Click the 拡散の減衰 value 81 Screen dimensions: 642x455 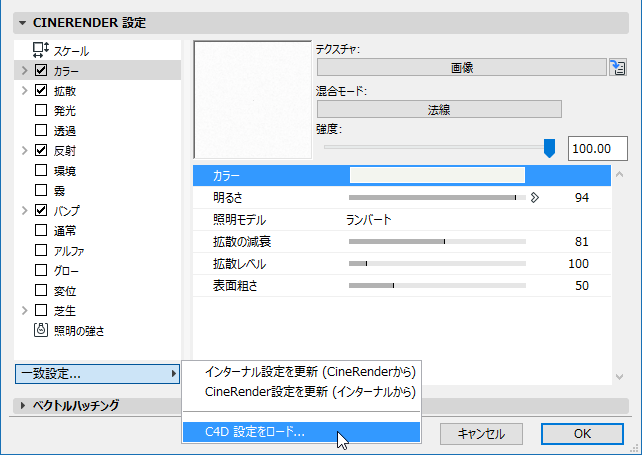click(581, 242)
